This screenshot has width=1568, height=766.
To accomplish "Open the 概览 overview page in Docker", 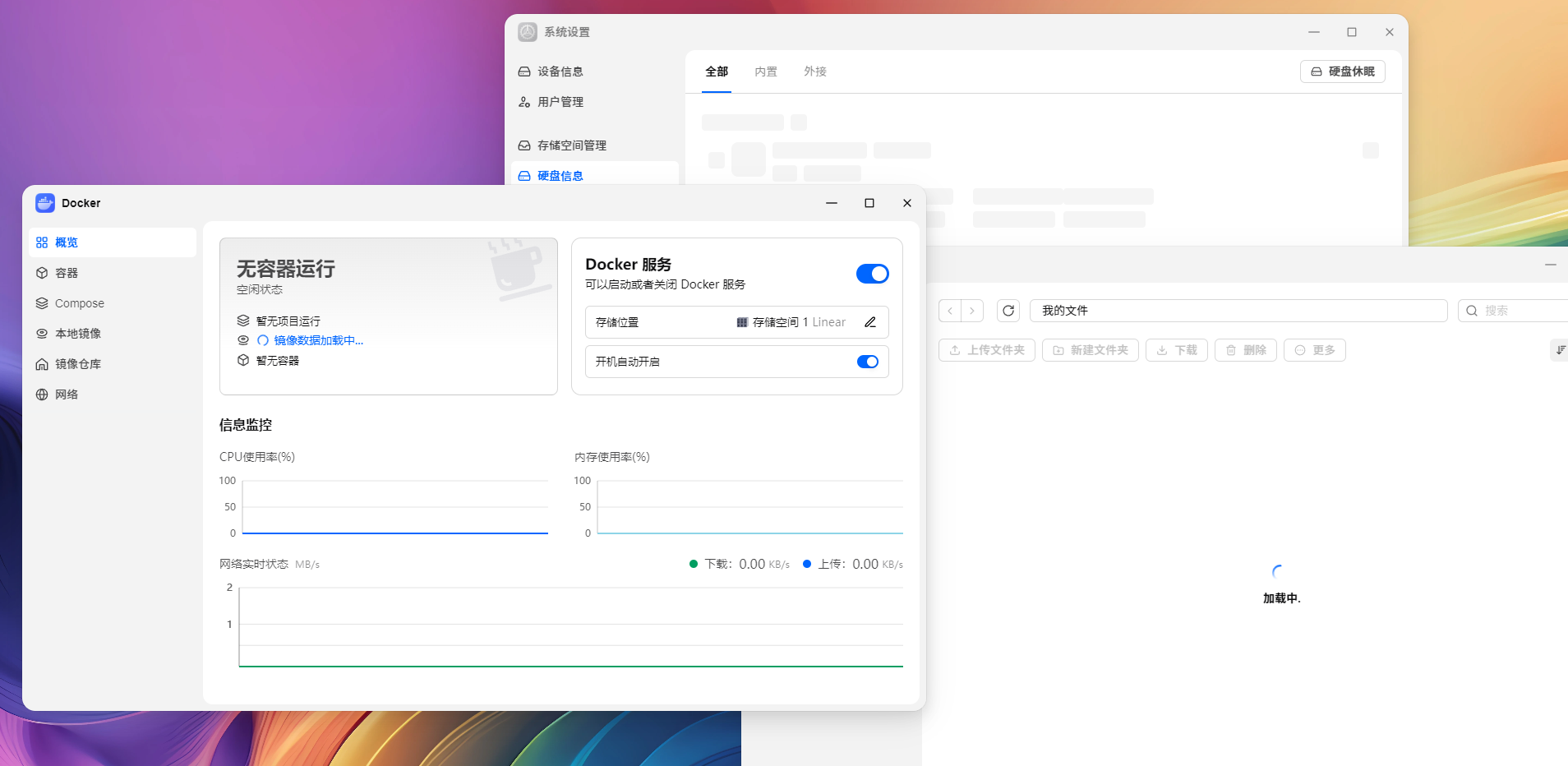I will tap(113, 242).
